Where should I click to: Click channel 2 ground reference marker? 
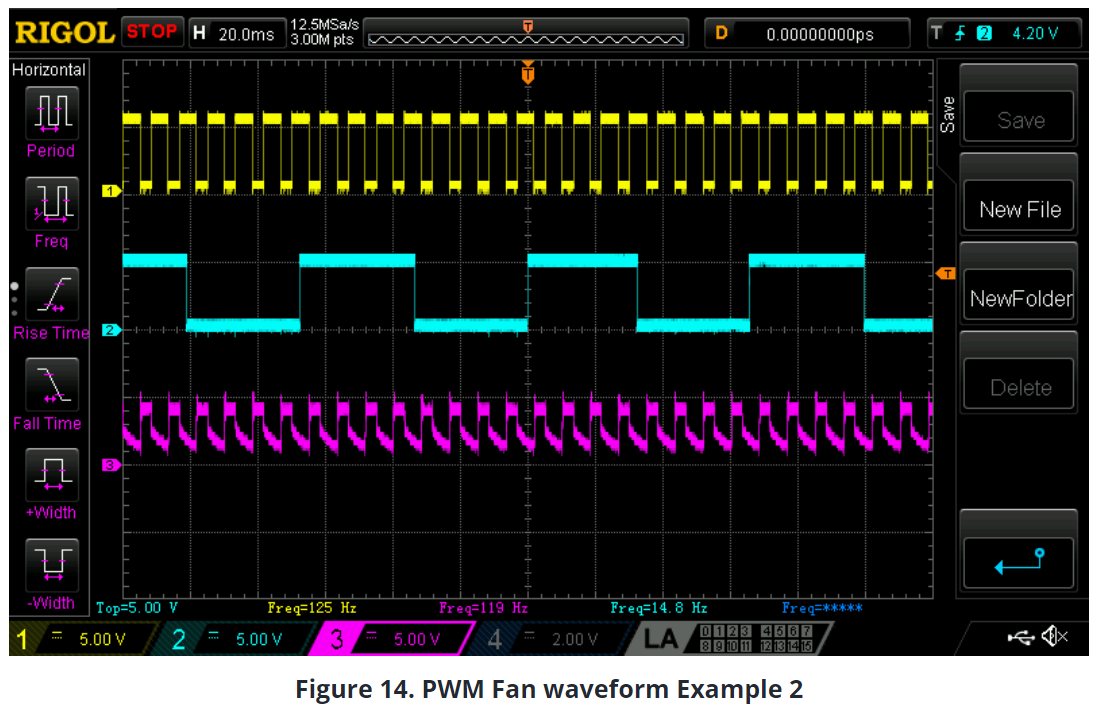[x=111, y=329]
